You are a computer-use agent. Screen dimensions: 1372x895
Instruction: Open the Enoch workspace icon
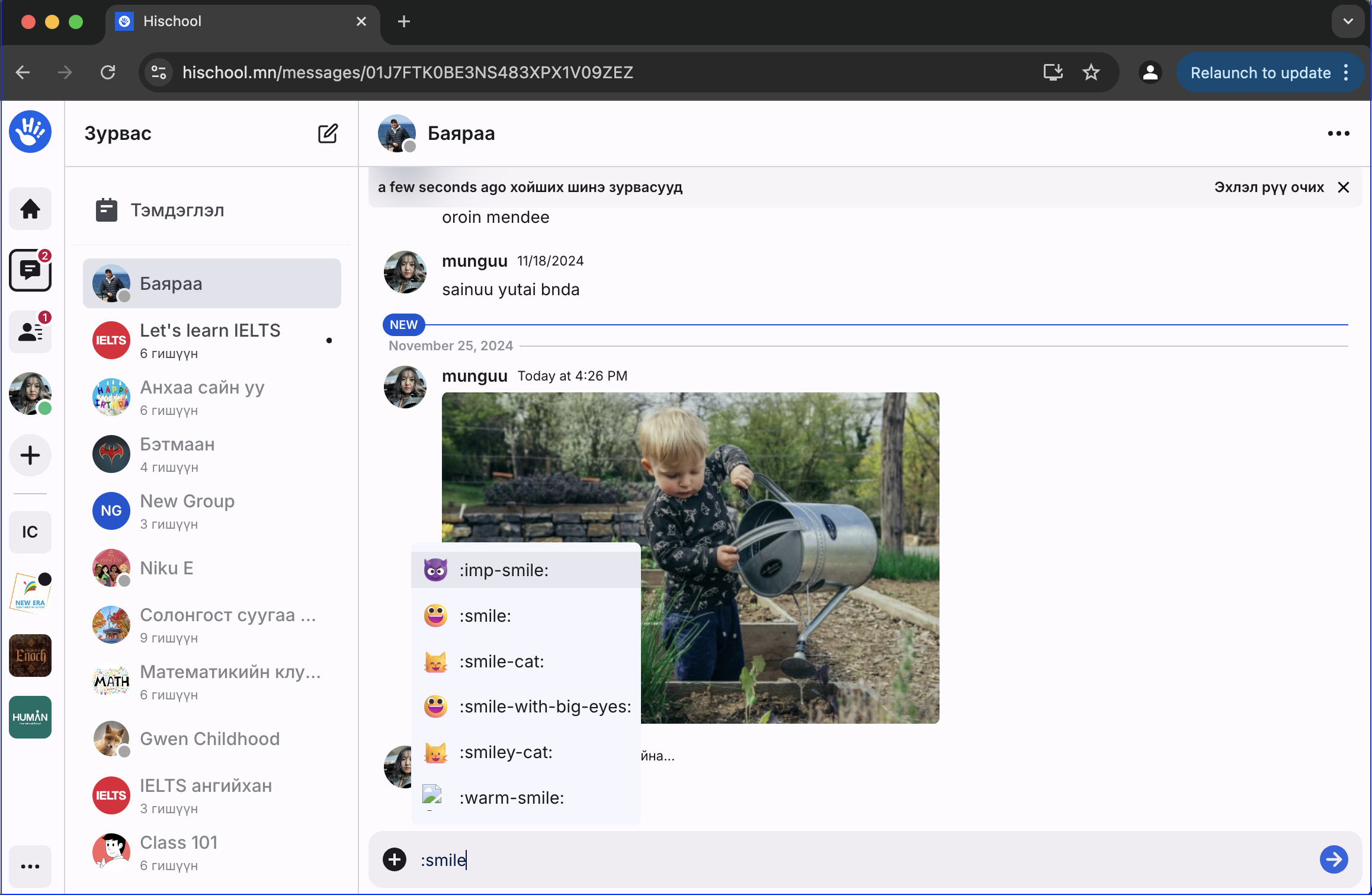click(x=30, y=656)
